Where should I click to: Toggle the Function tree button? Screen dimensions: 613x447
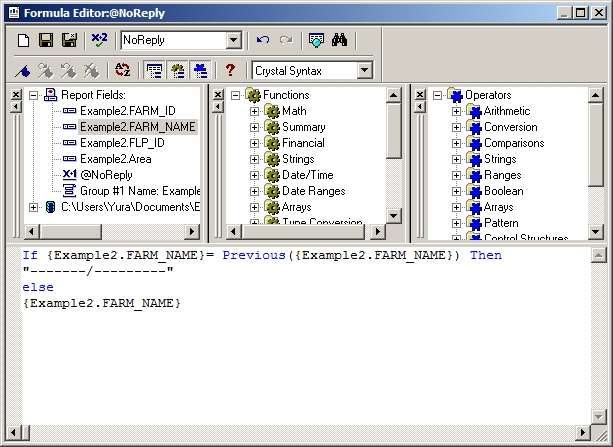pos(178,70)
